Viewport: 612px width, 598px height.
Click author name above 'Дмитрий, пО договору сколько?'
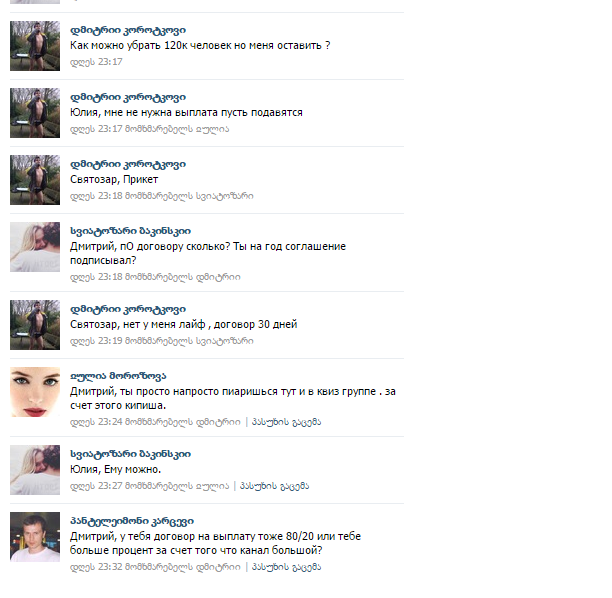pos(130,231)
